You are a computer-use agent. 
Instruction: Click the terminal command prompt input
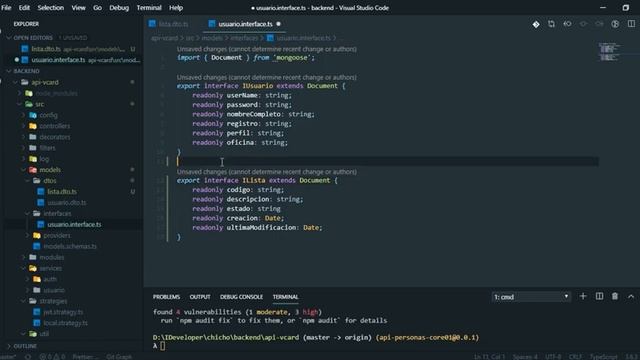(162, 346)
